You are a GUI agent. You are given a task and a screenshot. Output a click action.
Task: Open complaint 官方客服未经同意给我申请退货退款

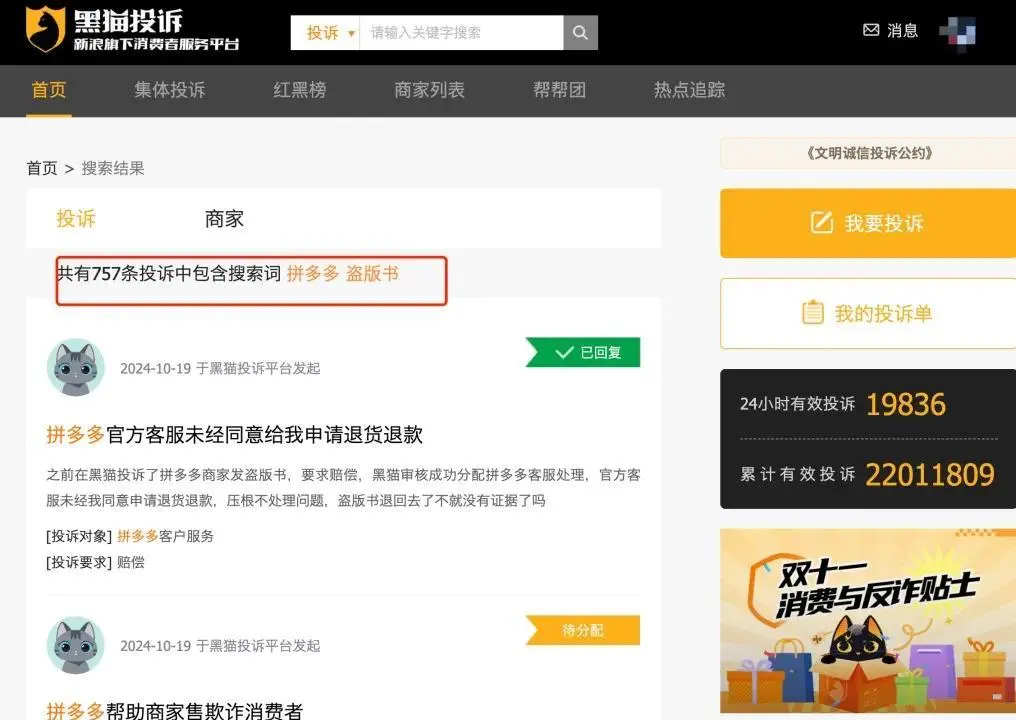235,434
